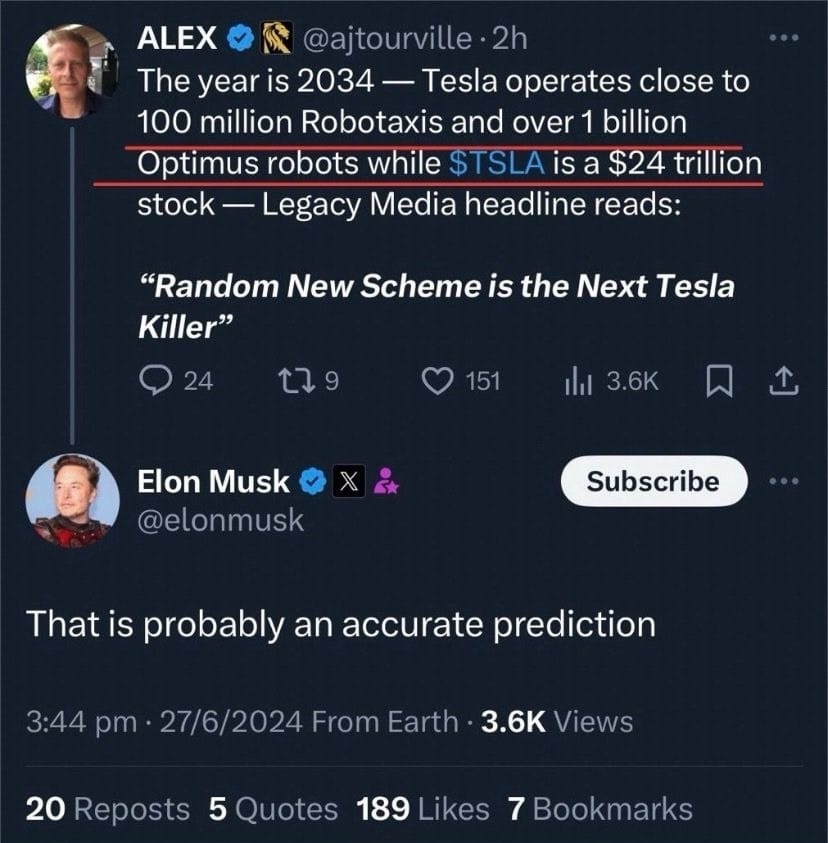Show the 5 Quotes list
The image size is (828, 843).
coord(273,809)
